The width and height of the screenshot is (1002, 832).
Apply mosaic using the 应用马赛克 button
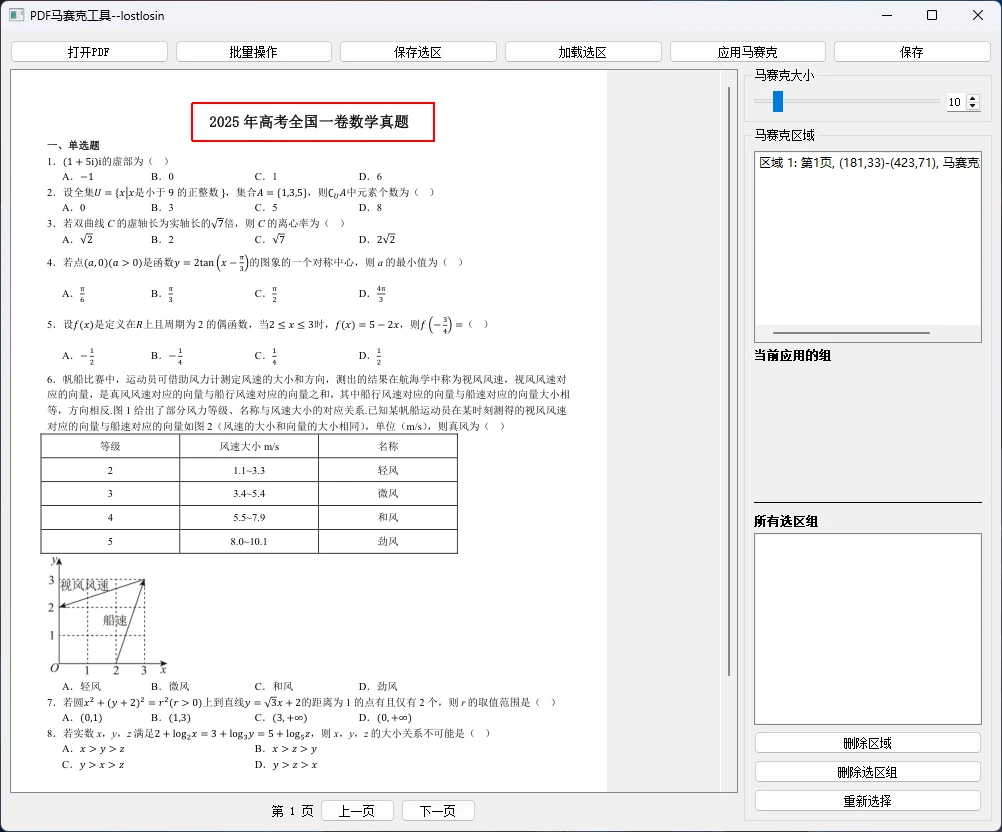[747, 51]
